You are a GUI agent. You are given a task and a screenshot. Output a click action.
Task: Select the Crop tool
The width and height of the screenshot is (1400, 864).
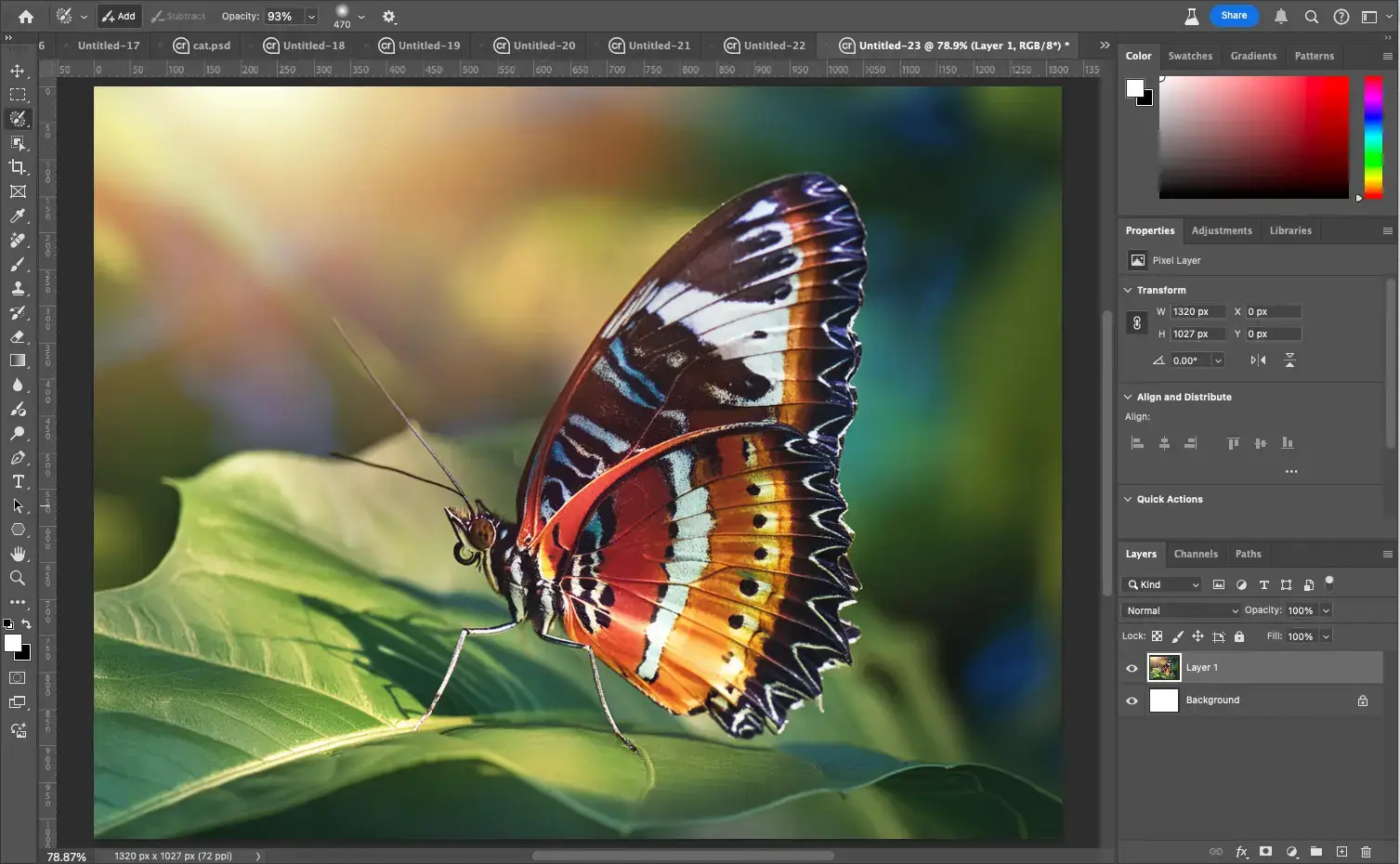[18, 167]
